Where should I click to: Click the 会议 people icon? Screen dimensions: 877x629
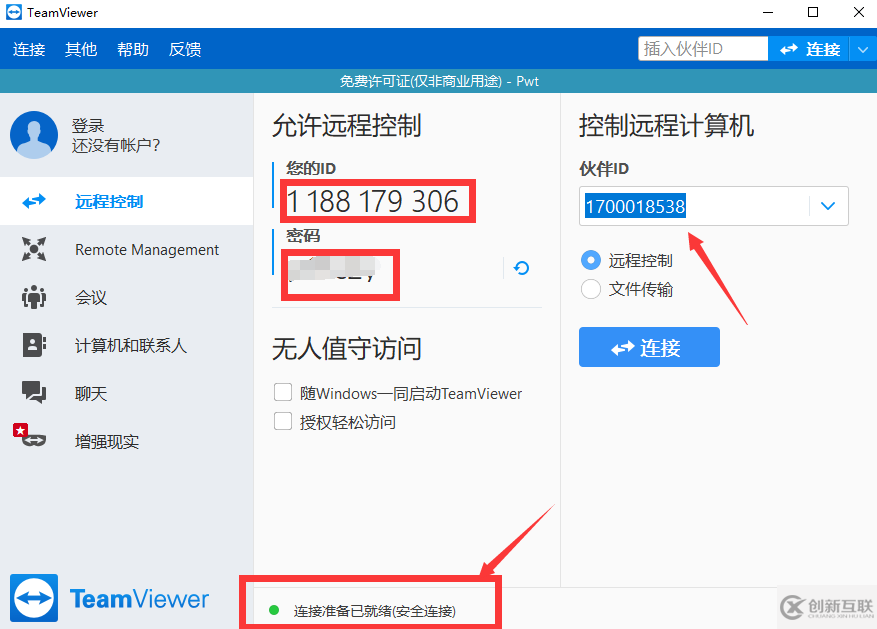tap(34, 297)
